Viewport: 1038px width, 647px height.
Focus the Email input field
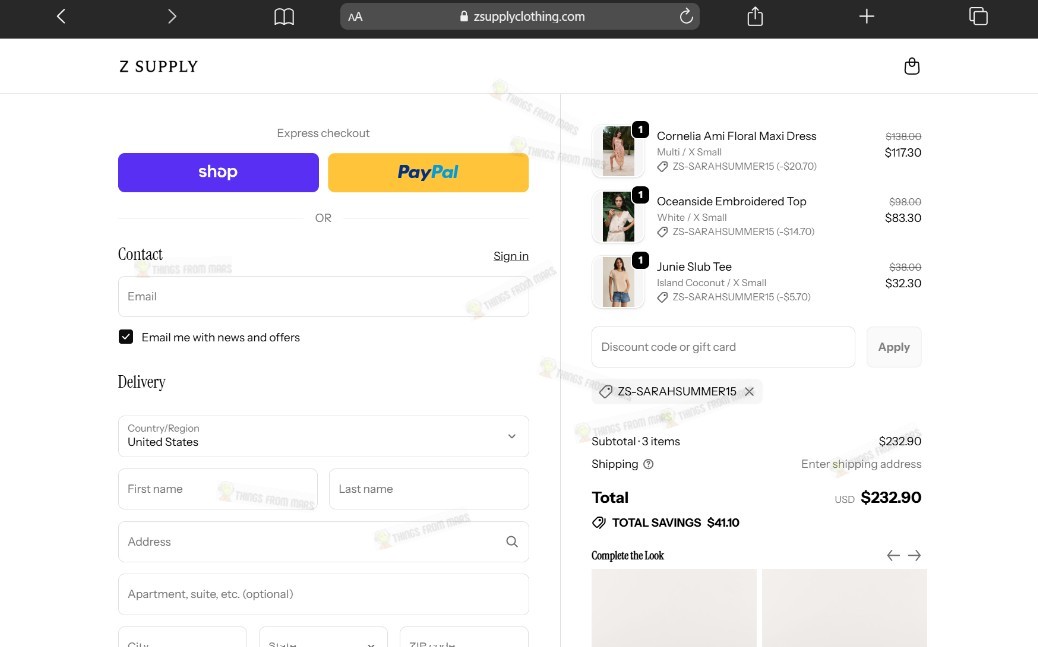[323, 296]
